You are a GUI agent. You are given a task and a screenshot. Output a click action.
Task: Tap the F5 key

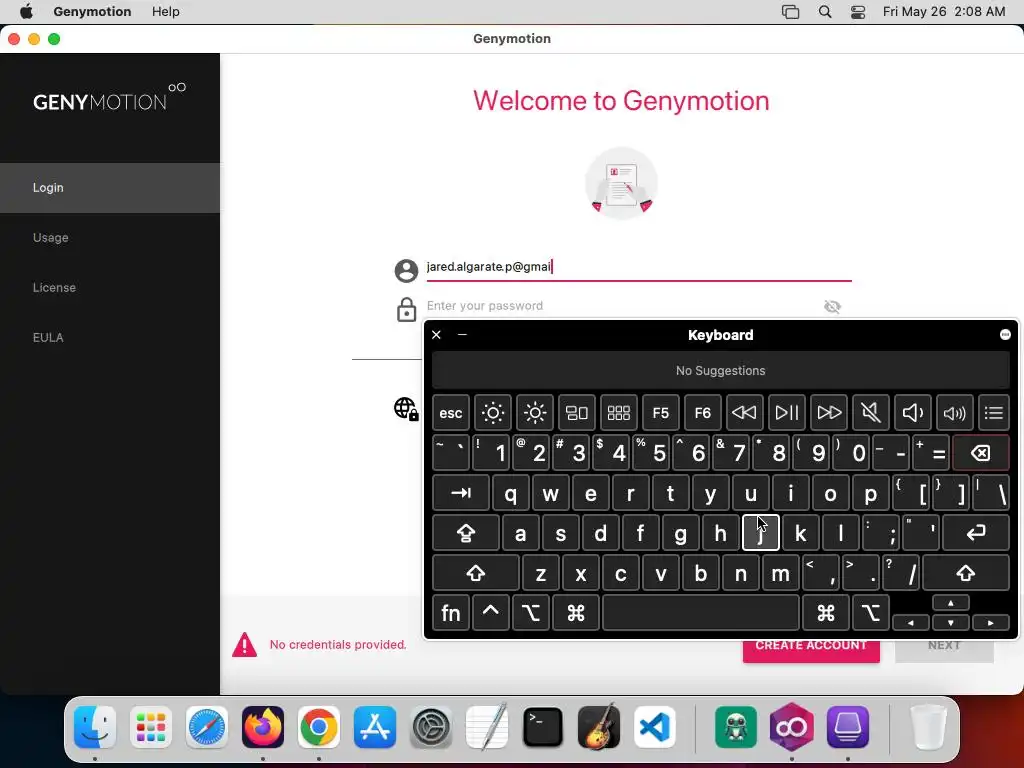point(660,413)
